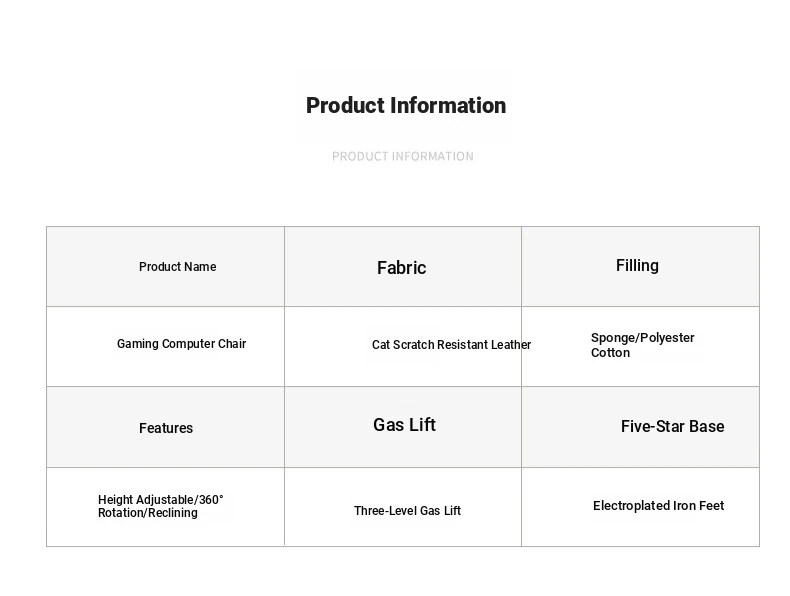The width and height of the screenshot is (790, 596).
Task: Click the Filling header cell
Action: coord(640,267)
